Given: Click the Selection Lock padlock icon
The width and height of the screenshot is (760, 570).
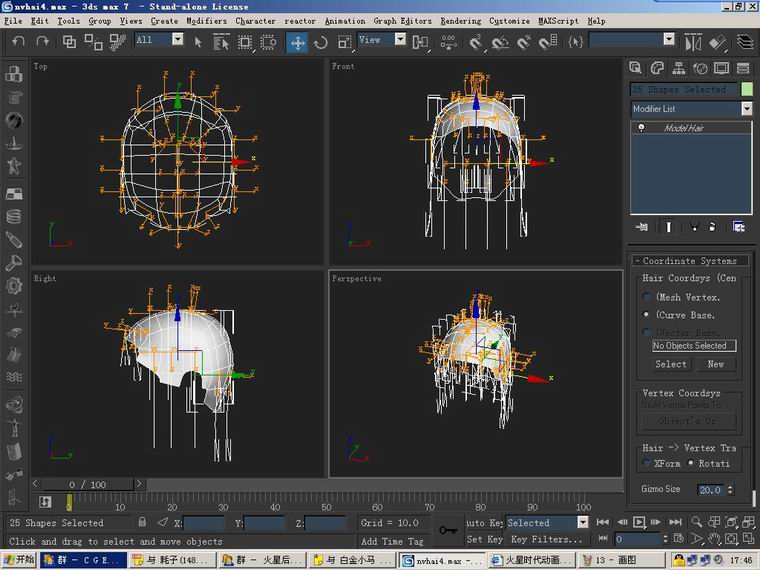Looking at the screenshot, I should [x=142, y=522].
